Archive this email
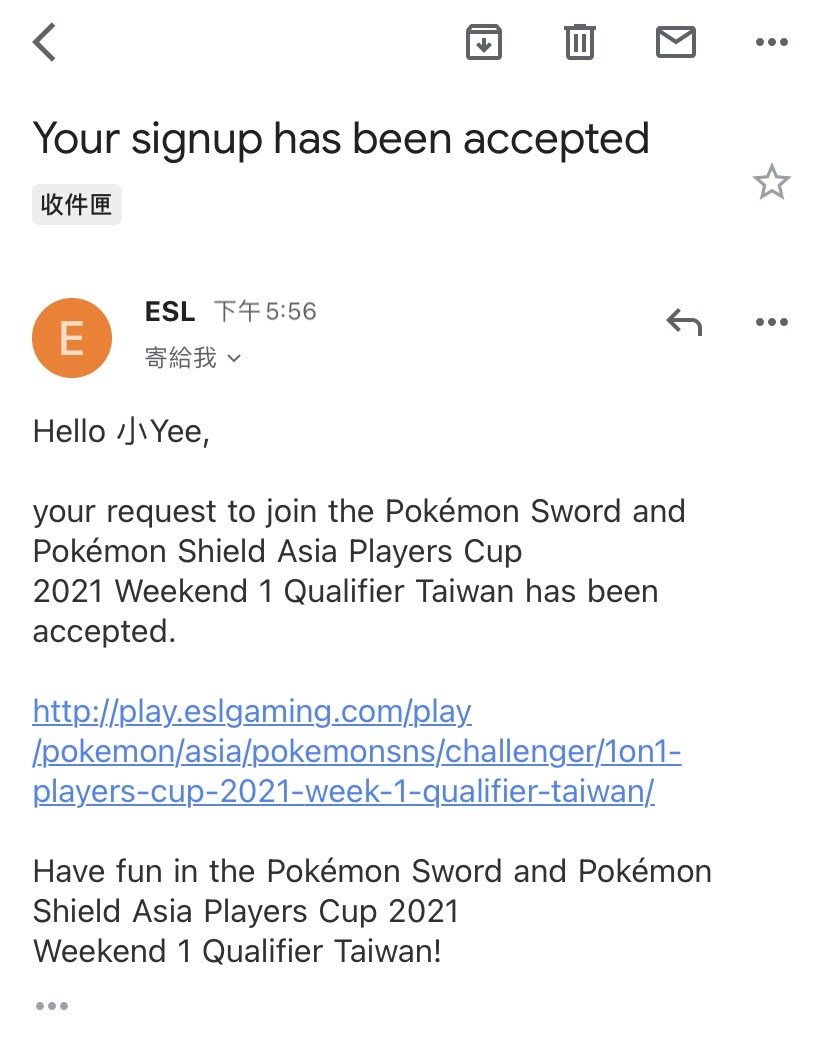The width and height of the screenshot is (827, 1040). click(x=484, y=42)
